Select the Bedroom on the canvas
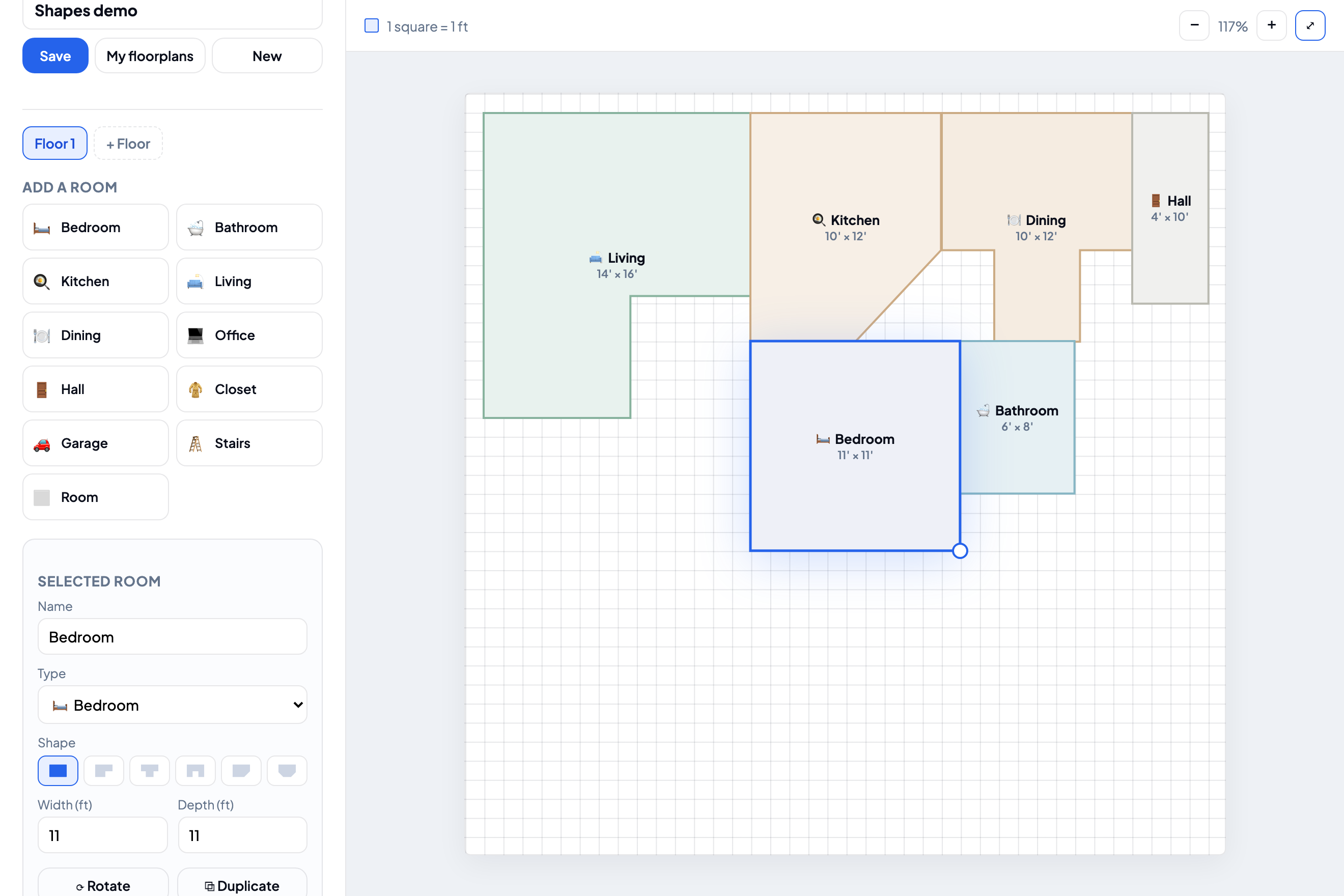Image resolution: width=1344 pixels, height=896 pixels. click(855, 446)
